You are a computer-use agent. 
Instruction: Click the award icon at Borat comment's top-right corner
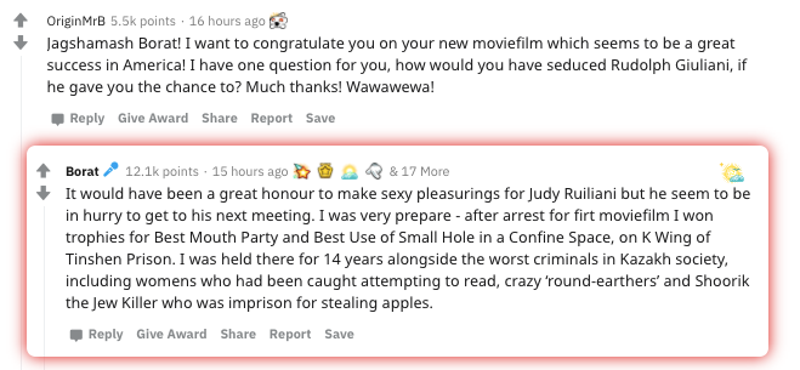[732, 172]
